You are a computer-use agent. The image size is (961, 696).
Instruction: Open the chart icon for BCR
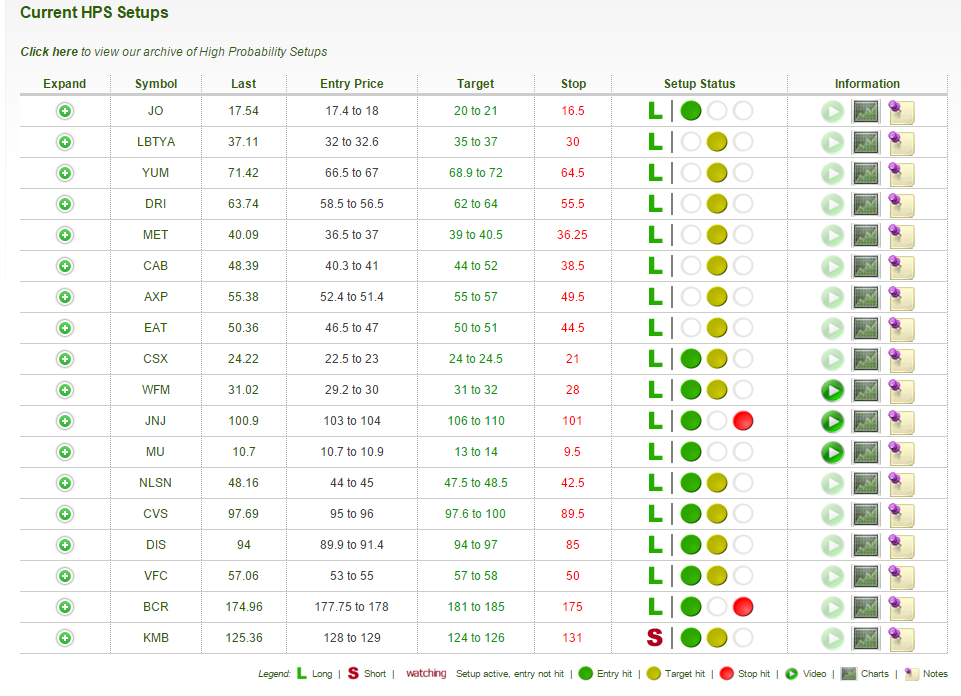865,607
